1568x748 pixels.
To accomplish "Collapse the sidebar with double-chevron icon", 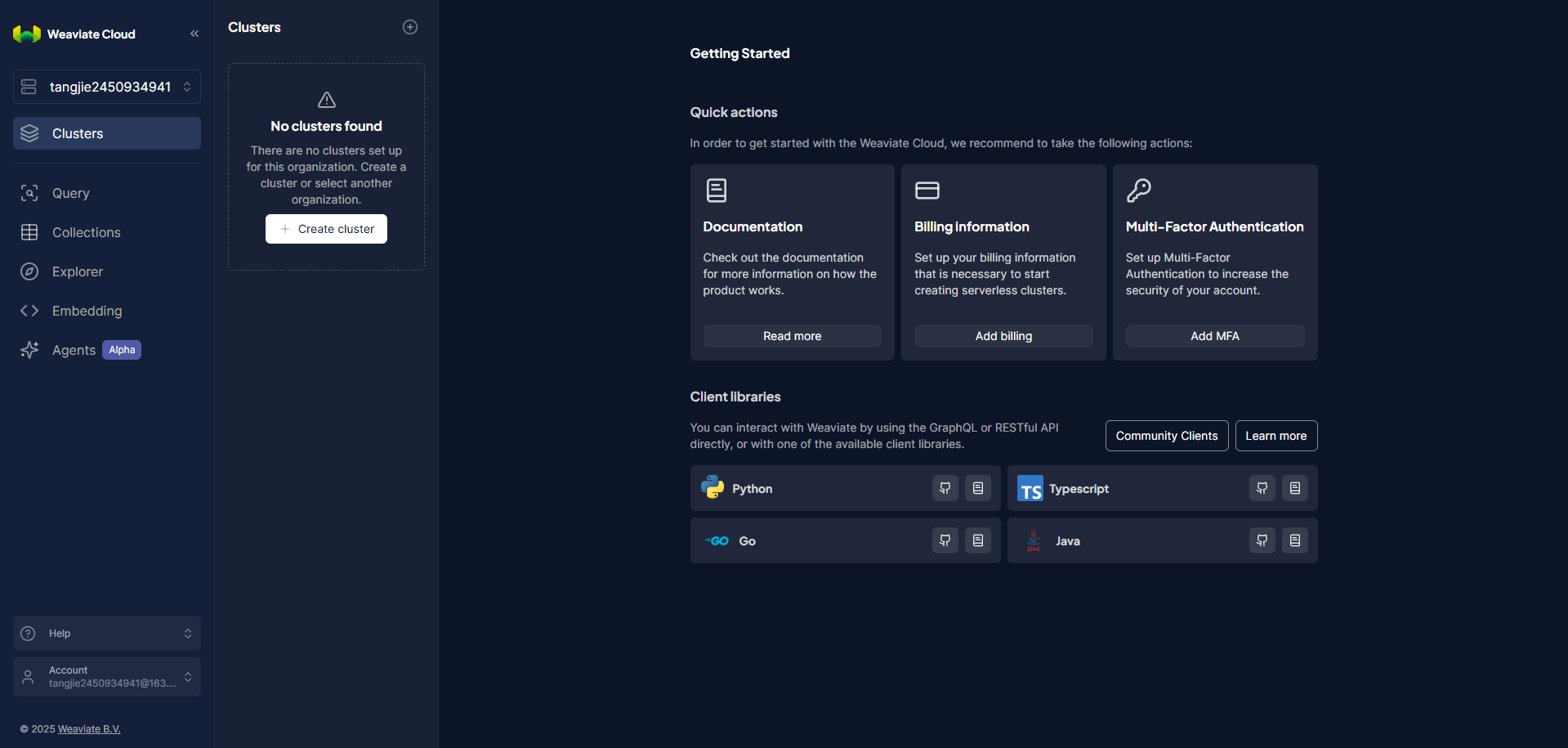I will pos(194,34).
